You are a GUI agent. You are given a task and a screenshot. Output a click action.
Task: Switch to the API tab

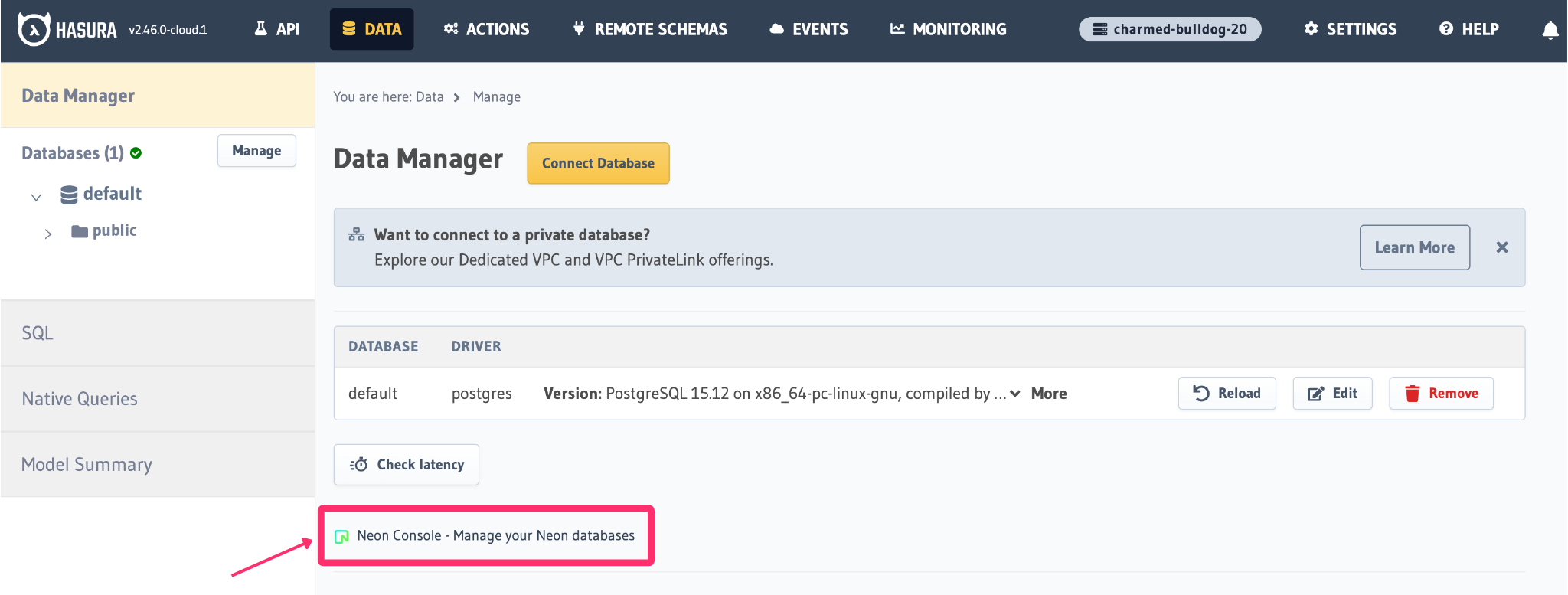pyautogui.click(x=277, y=30)
